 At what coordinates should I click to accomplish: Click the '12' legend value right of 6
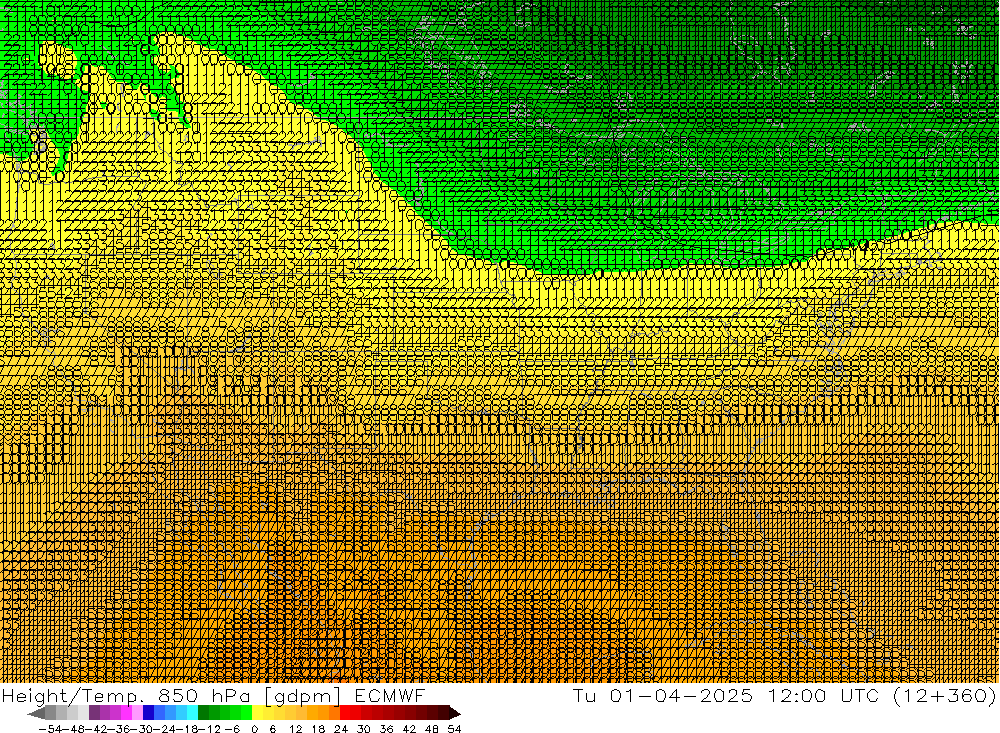[x=296, y=729]
